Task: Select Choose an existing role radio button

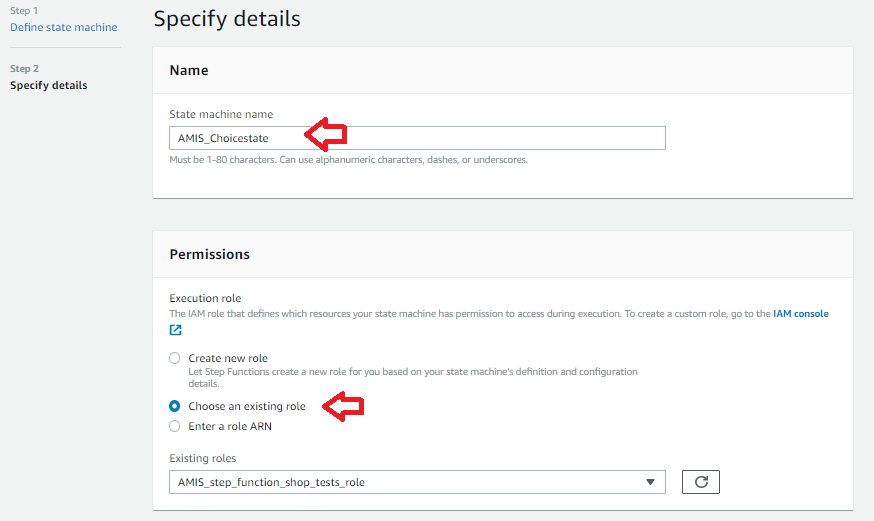Action: 175,406
